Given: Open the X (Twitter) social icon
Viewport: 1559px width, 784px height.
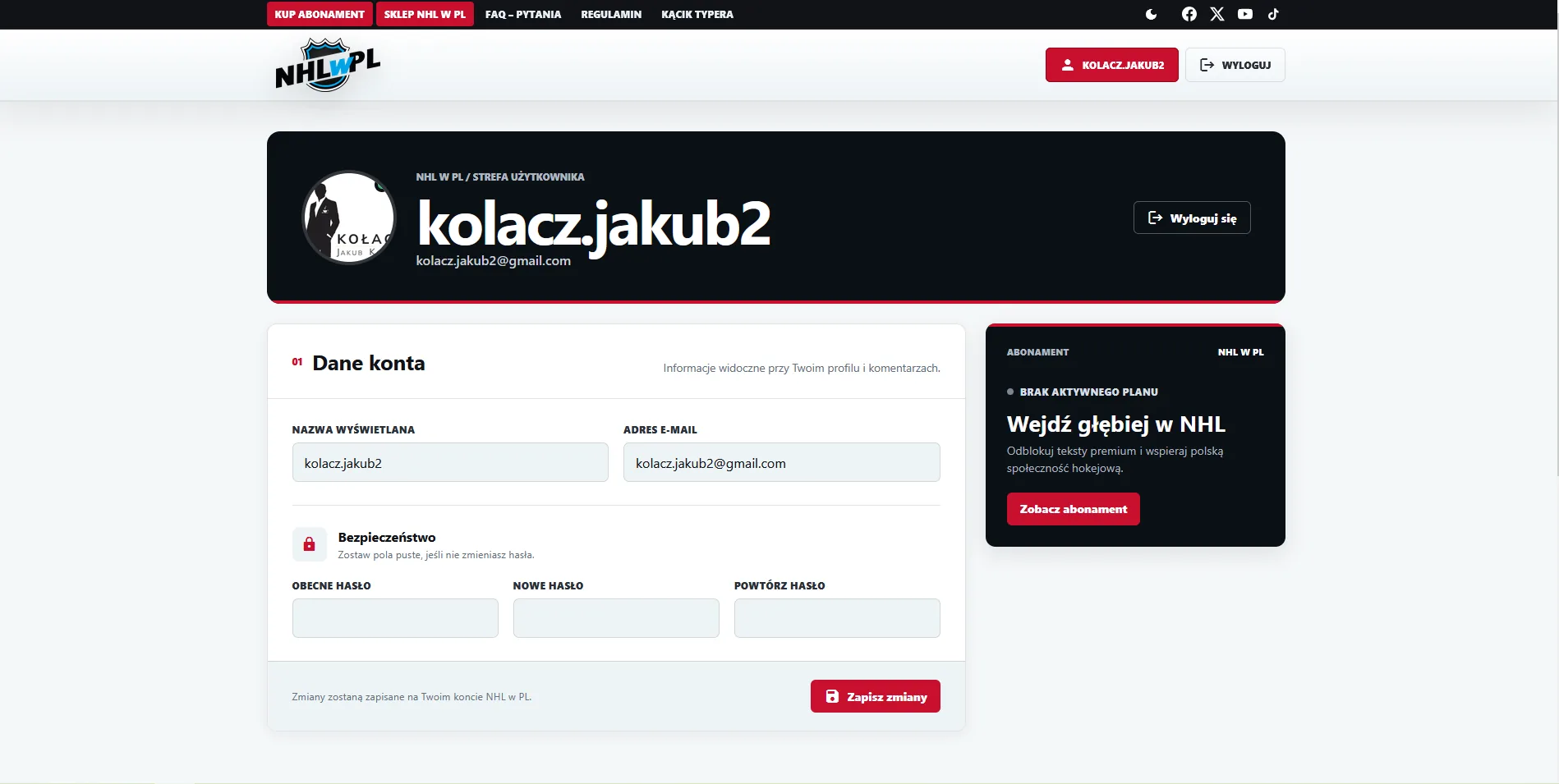Looking at the screenshot, I should pos(1217,14).
